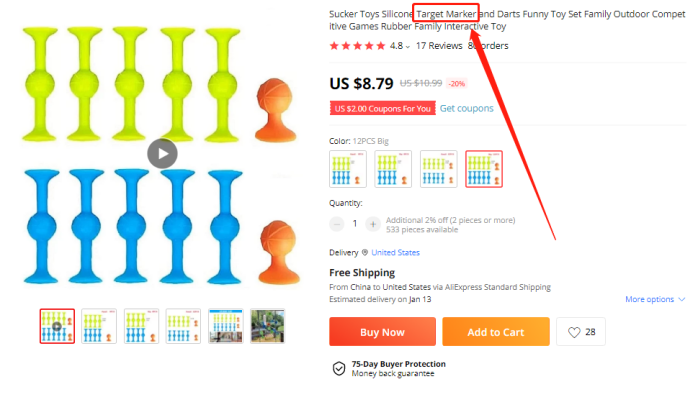Open the outdoor photo thumbnail
Screen dimensions: 698x398
click(267, 326)
